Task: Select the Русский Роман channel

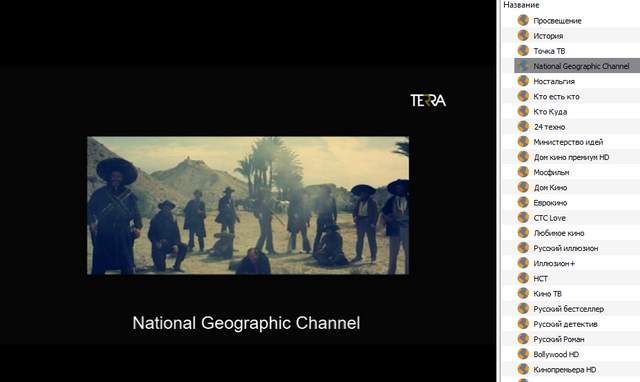Action: tap(559, 339)
